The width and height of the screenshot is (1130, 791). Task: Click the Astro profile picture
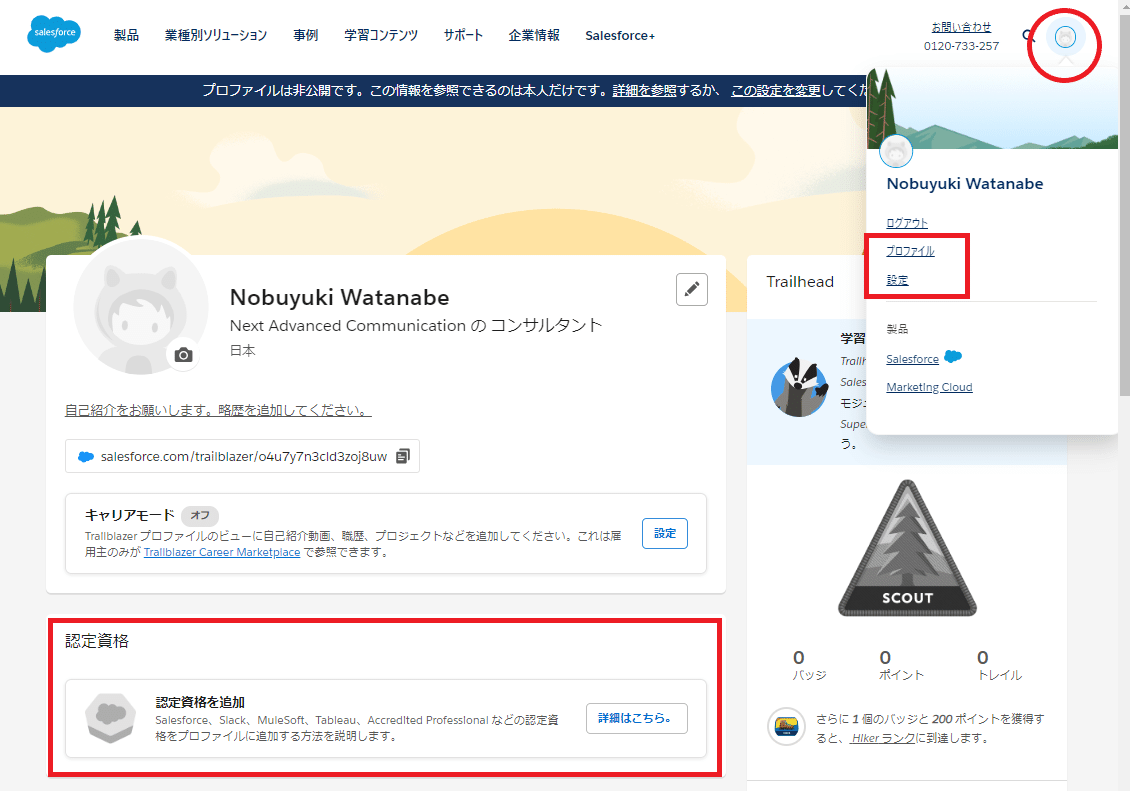coord(141,308)
